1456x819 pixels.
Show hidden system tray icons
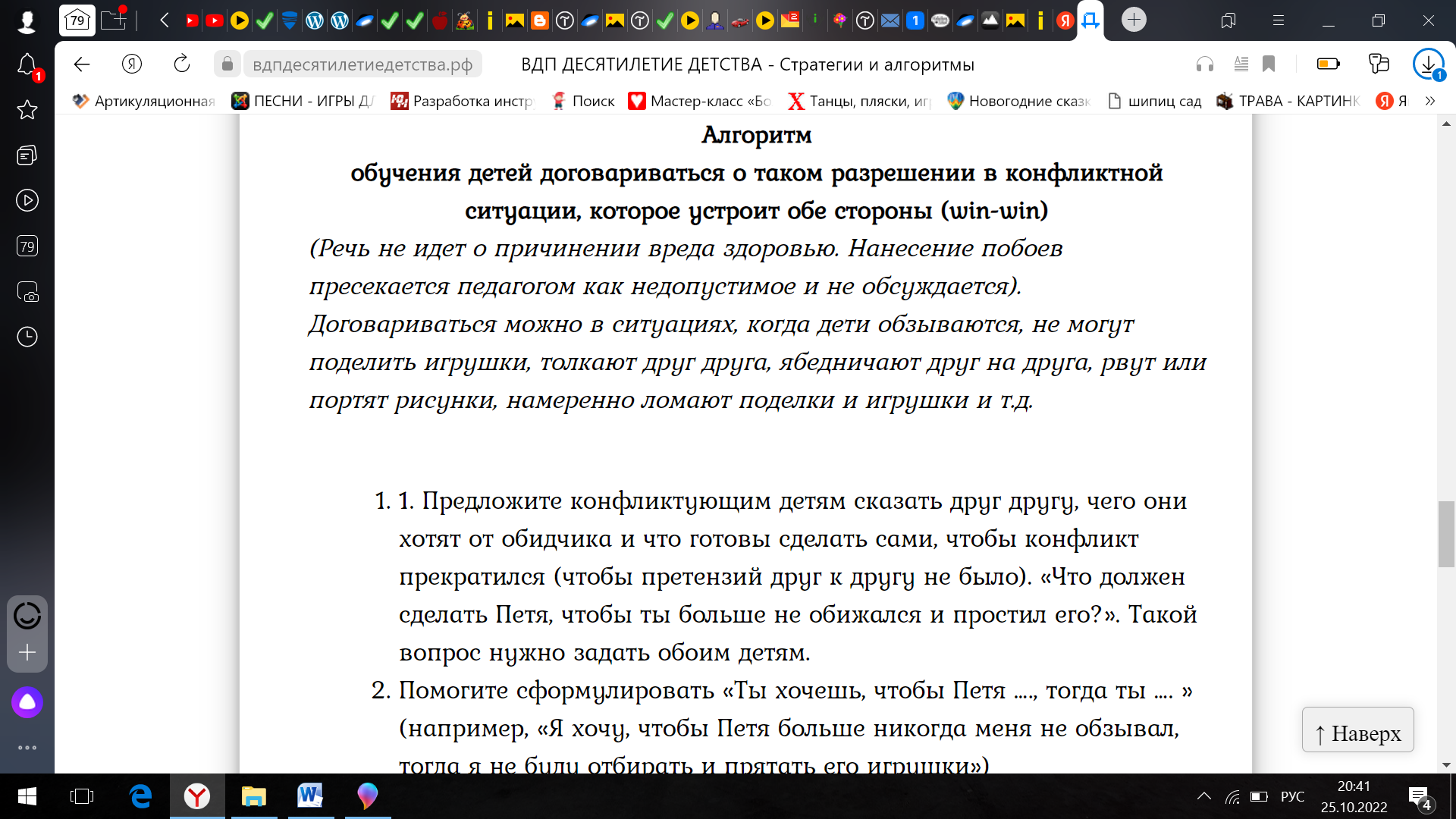click(1204, 796)
